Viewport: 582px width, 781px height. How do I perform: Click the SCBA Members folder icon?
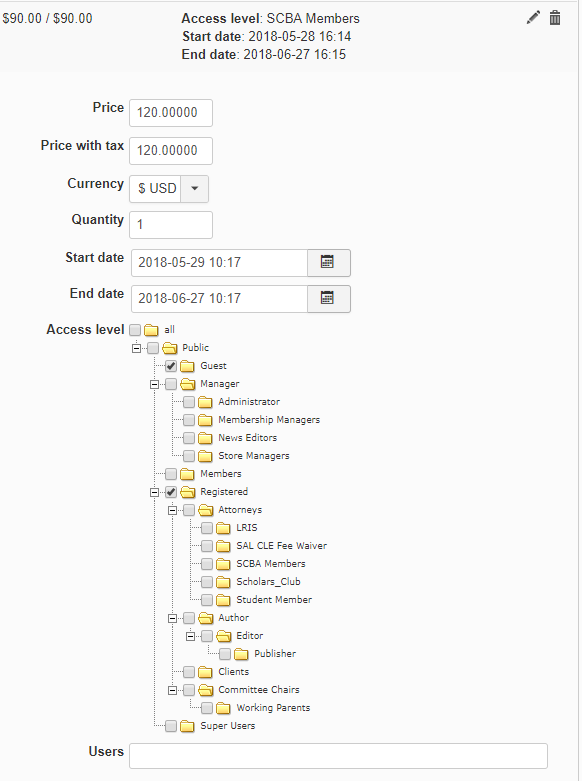point(223,564)
